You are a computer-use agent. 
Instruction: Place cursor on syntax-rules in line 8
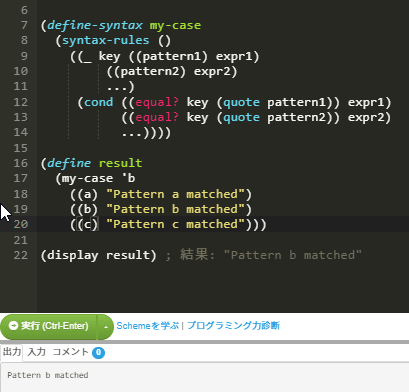click(106, 40)
